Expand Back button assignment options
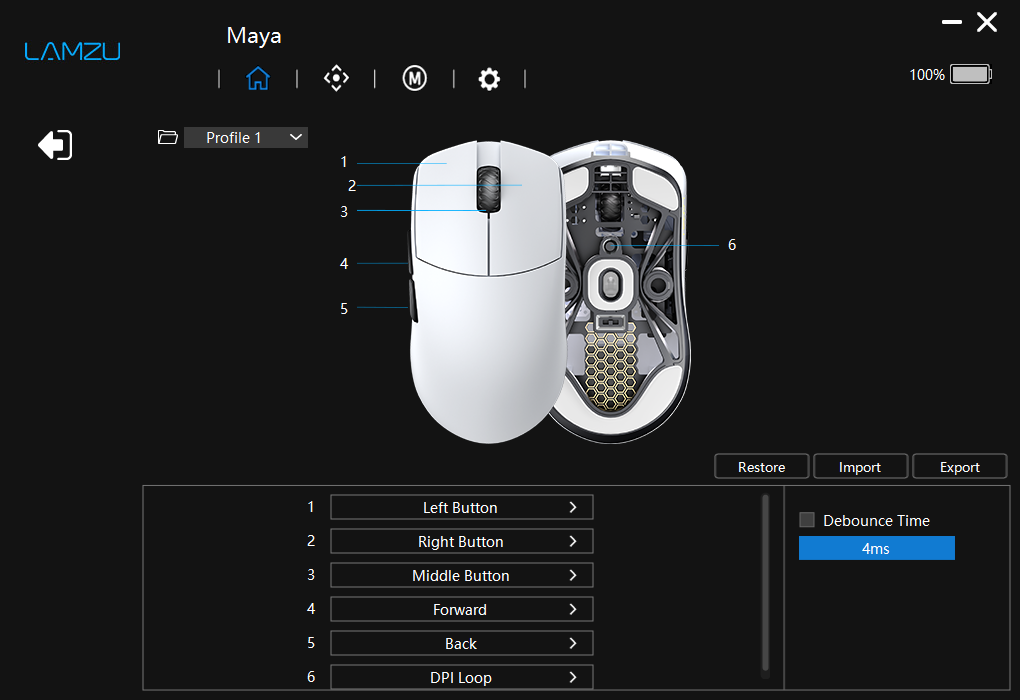 coord(462,643)
